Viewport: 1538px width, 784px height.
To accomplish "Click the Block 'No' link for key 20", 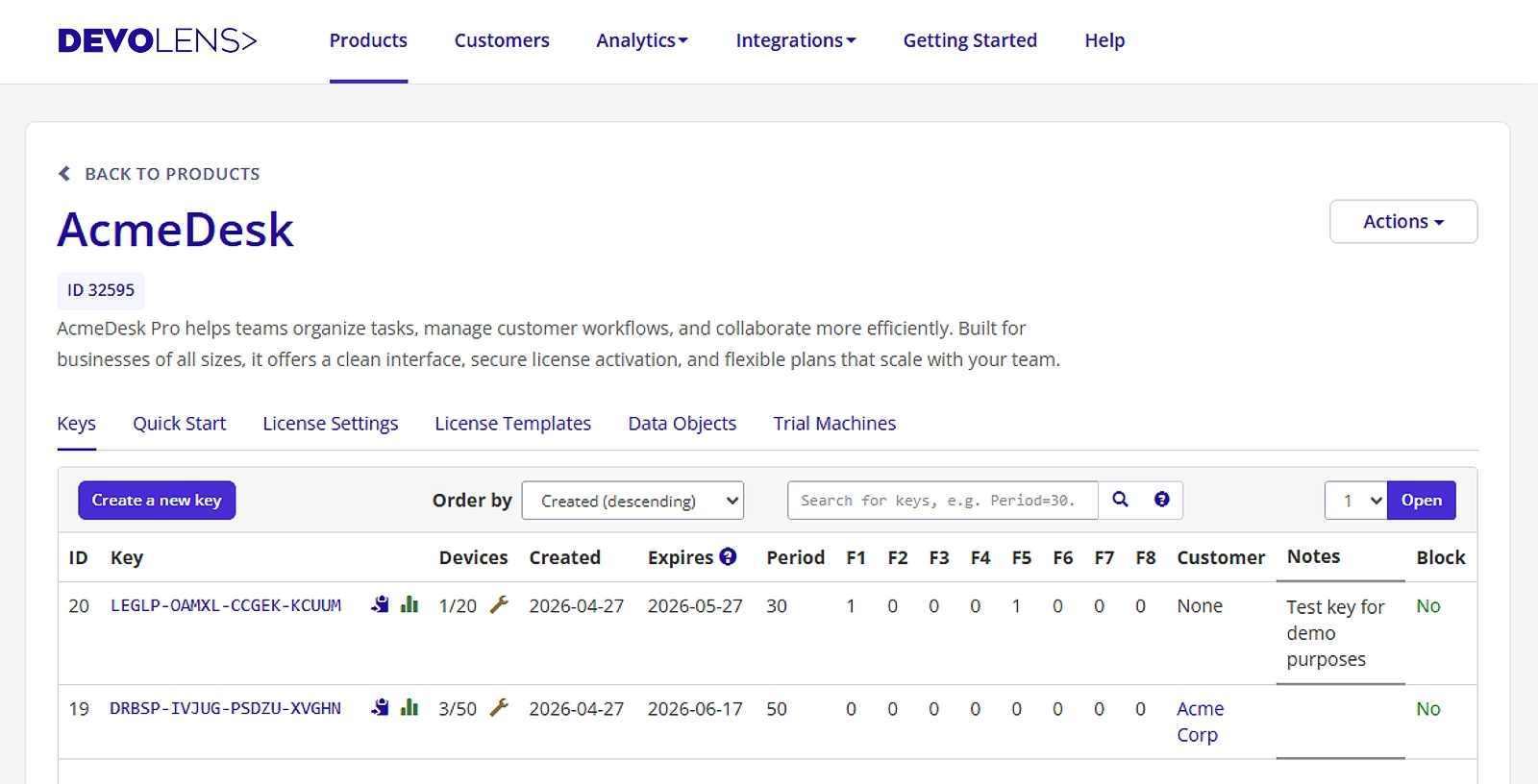I will click(x=1428, y=606).
